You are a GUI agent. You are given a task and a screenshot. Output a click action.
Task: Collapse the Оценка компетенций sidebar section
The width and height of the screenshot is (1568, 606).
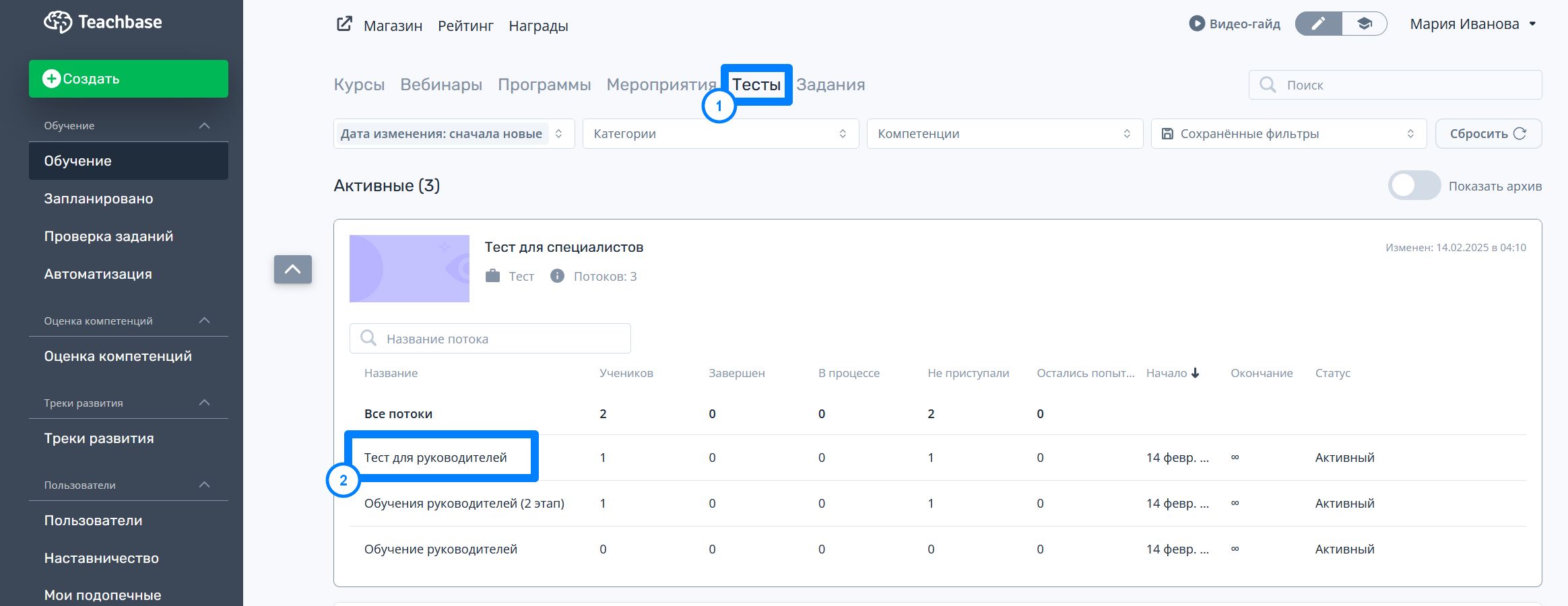tap(205, 321)
